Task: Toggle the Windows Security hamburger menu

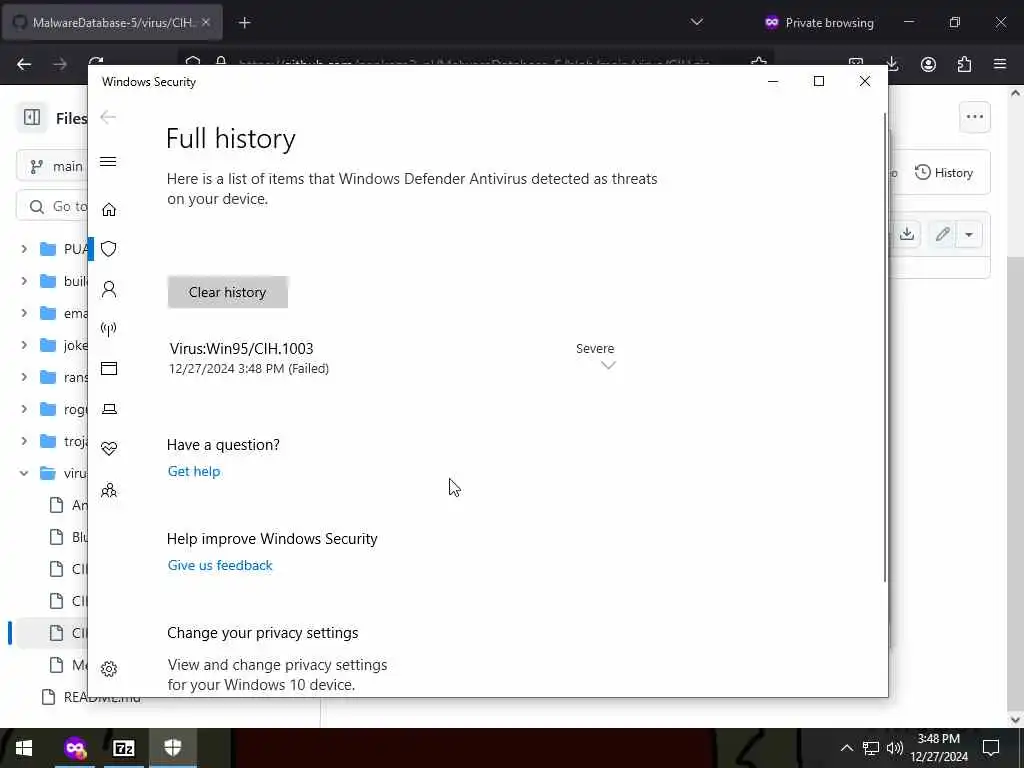Action: click(108, 161)
